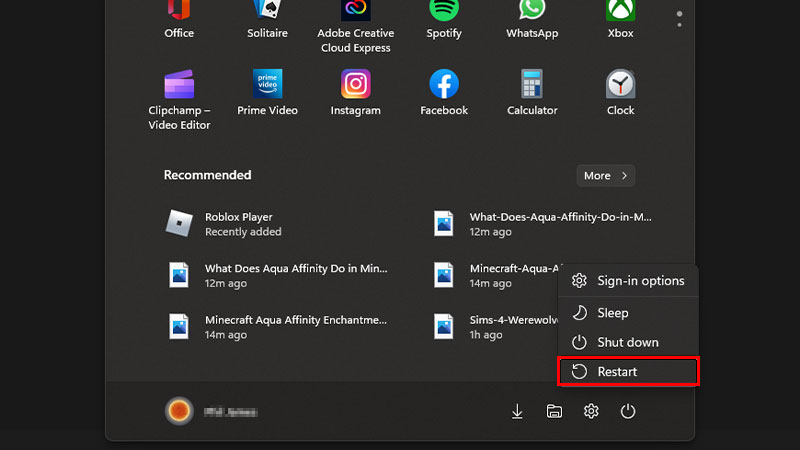This screenshot has height=450, width=800.
Task: Open WhatsApp from pinned apps
Action: point(532,19)
